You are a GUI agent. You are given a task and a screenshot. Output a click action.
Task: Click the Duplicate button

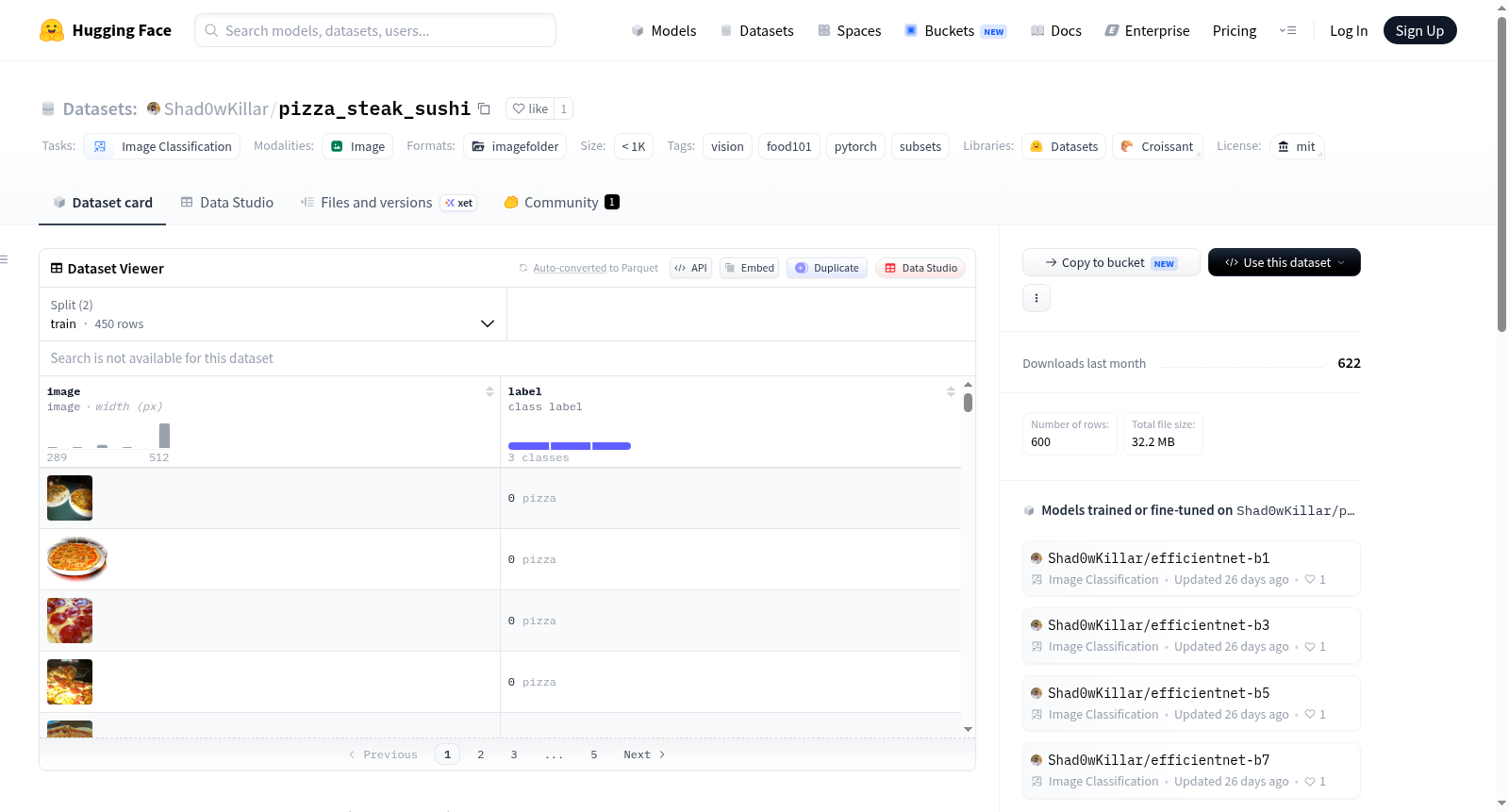(x=827, y=268)
